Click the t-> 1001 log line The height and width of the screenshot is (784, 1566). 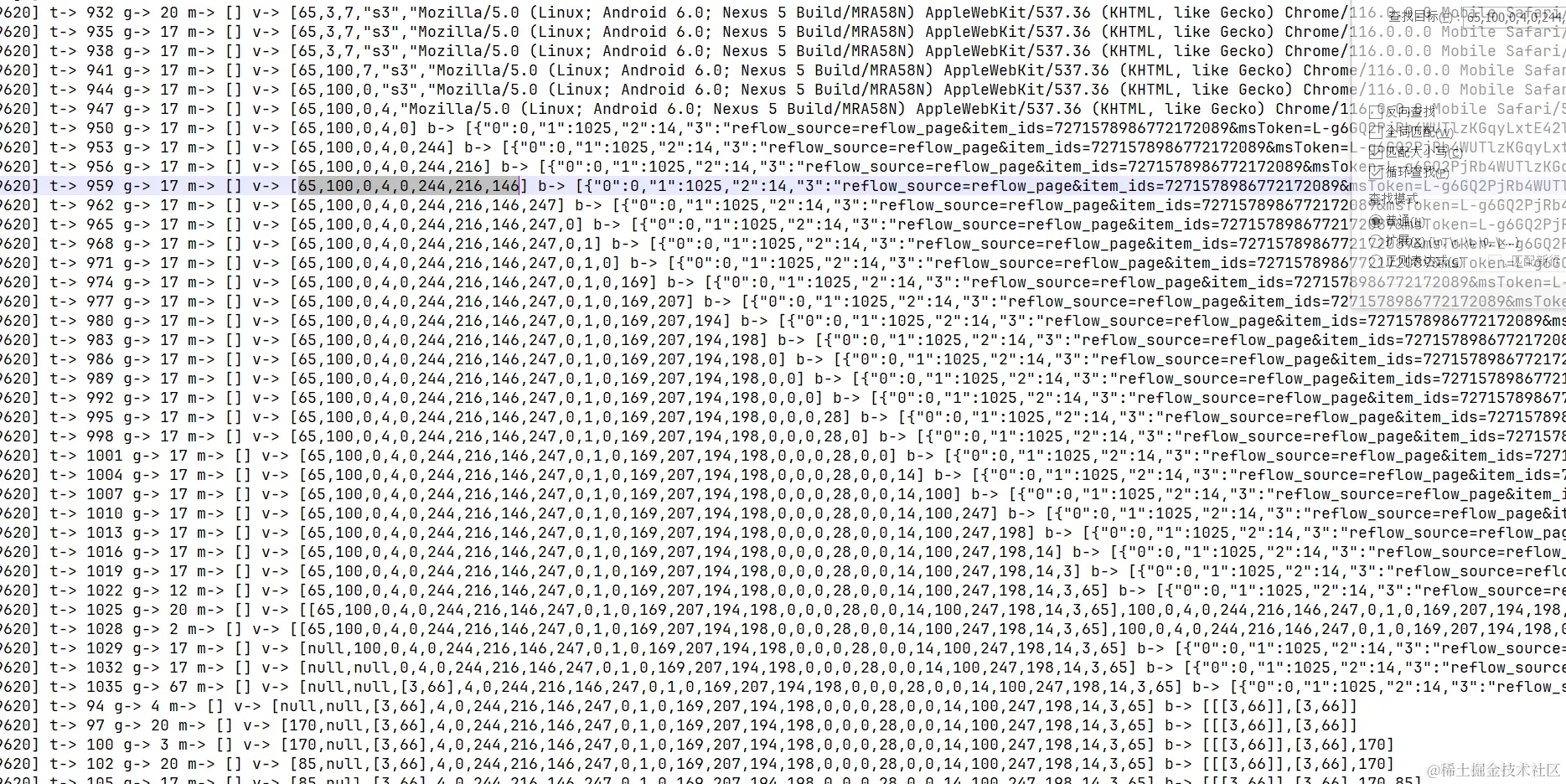tap(783, 456)
